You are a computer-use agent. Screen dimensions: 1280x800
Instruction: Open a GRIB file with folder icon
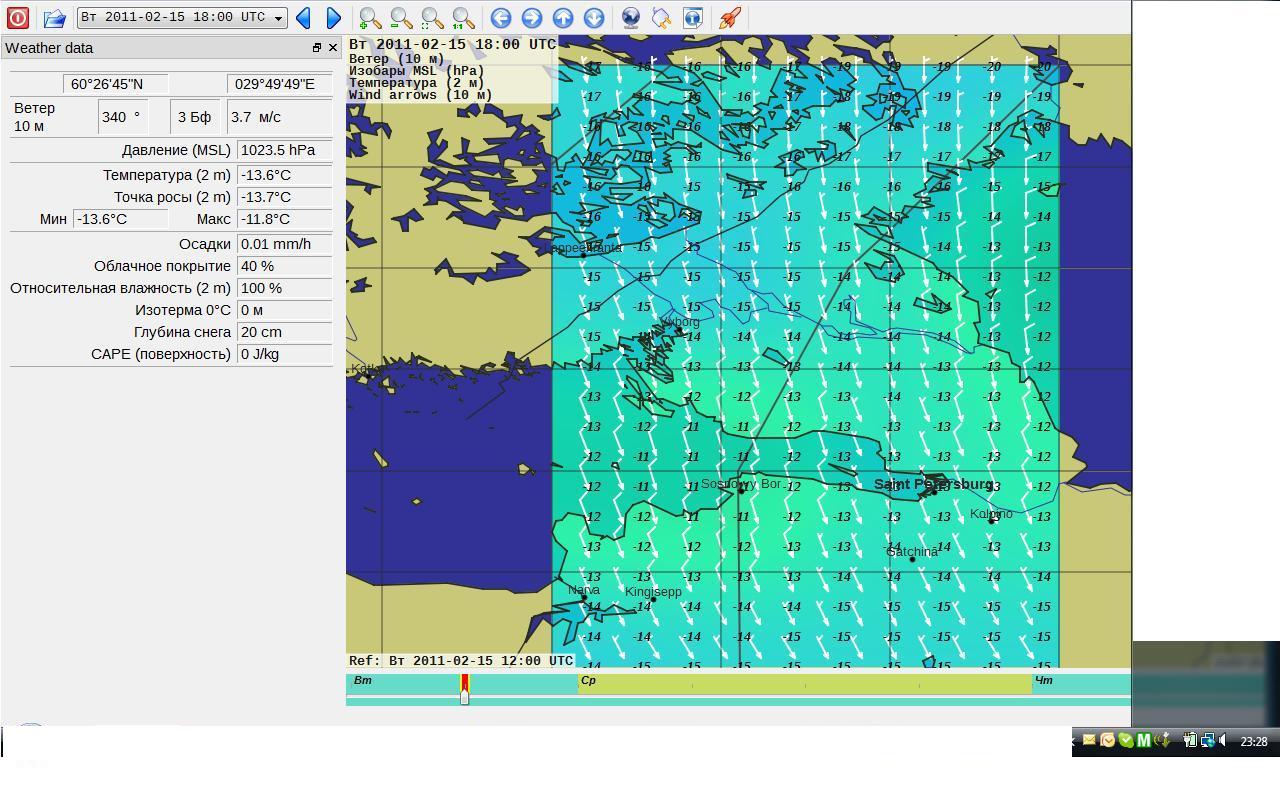[x=54, y=17]
